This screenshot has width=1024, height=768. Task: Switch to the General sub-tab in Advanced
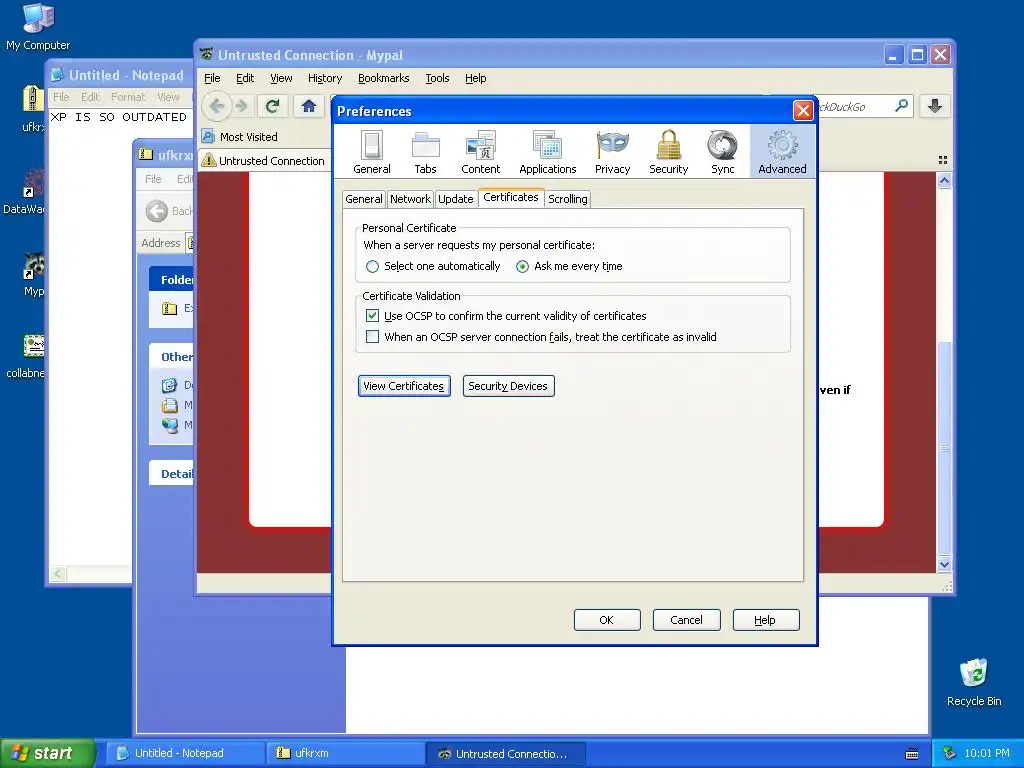tap(364, 199)
